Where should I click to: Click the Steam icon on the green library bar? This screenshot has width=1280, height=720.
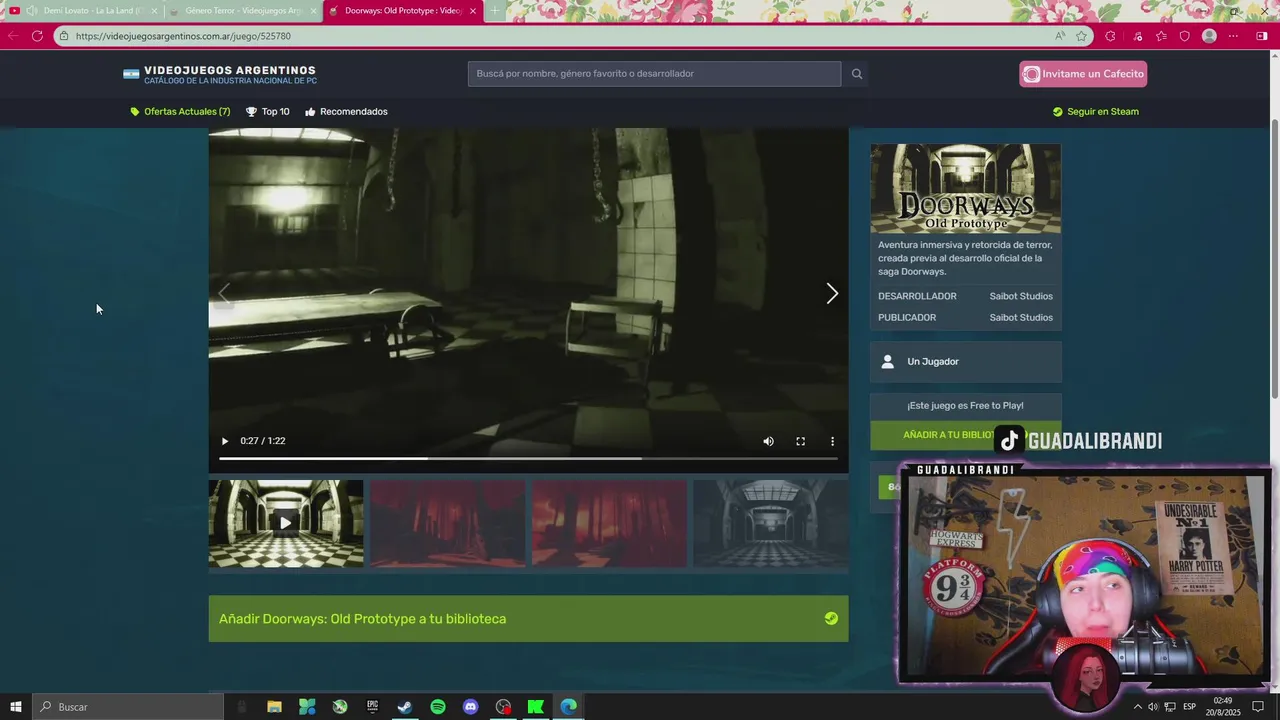pyautogui.click(x=831, y=618)
